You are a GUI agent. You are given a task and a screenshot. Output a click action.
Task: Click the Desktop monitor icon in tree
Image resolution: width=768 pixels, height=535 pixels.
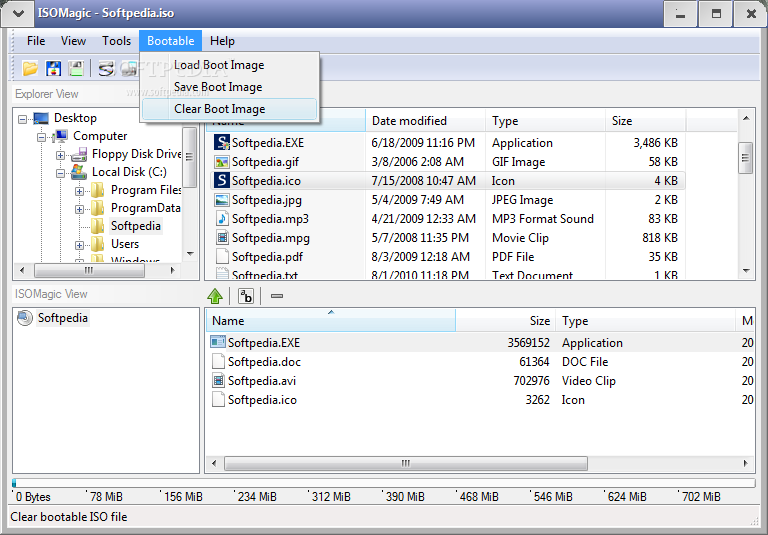pyautogui.click(x=41, y=118)
